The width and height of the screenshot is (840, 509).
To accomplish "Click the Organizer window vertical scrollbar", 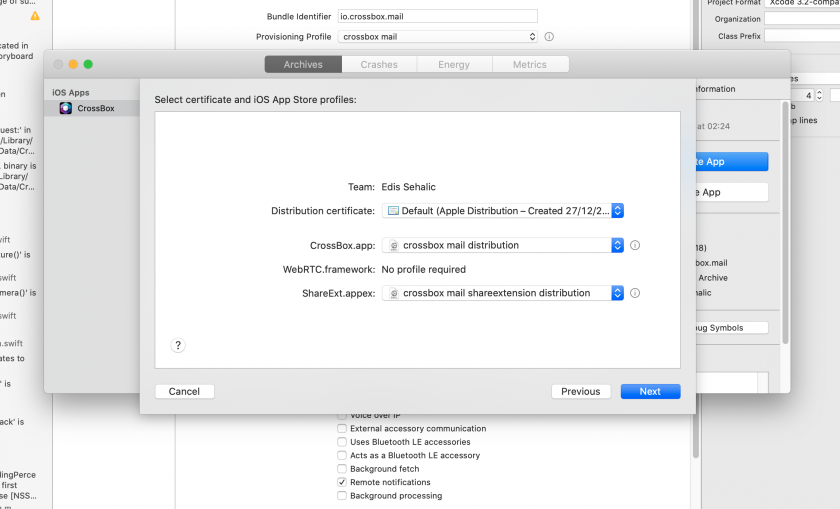I will (785, 222).
